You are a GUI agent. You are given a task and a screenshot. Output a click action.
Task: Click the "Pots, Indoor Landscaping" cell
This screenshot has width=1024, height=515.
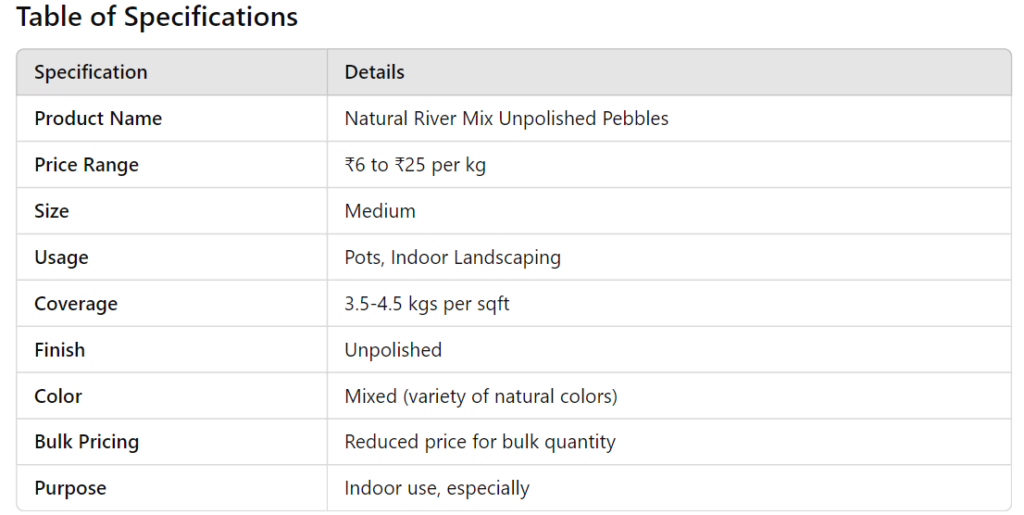tap(452, 257)
